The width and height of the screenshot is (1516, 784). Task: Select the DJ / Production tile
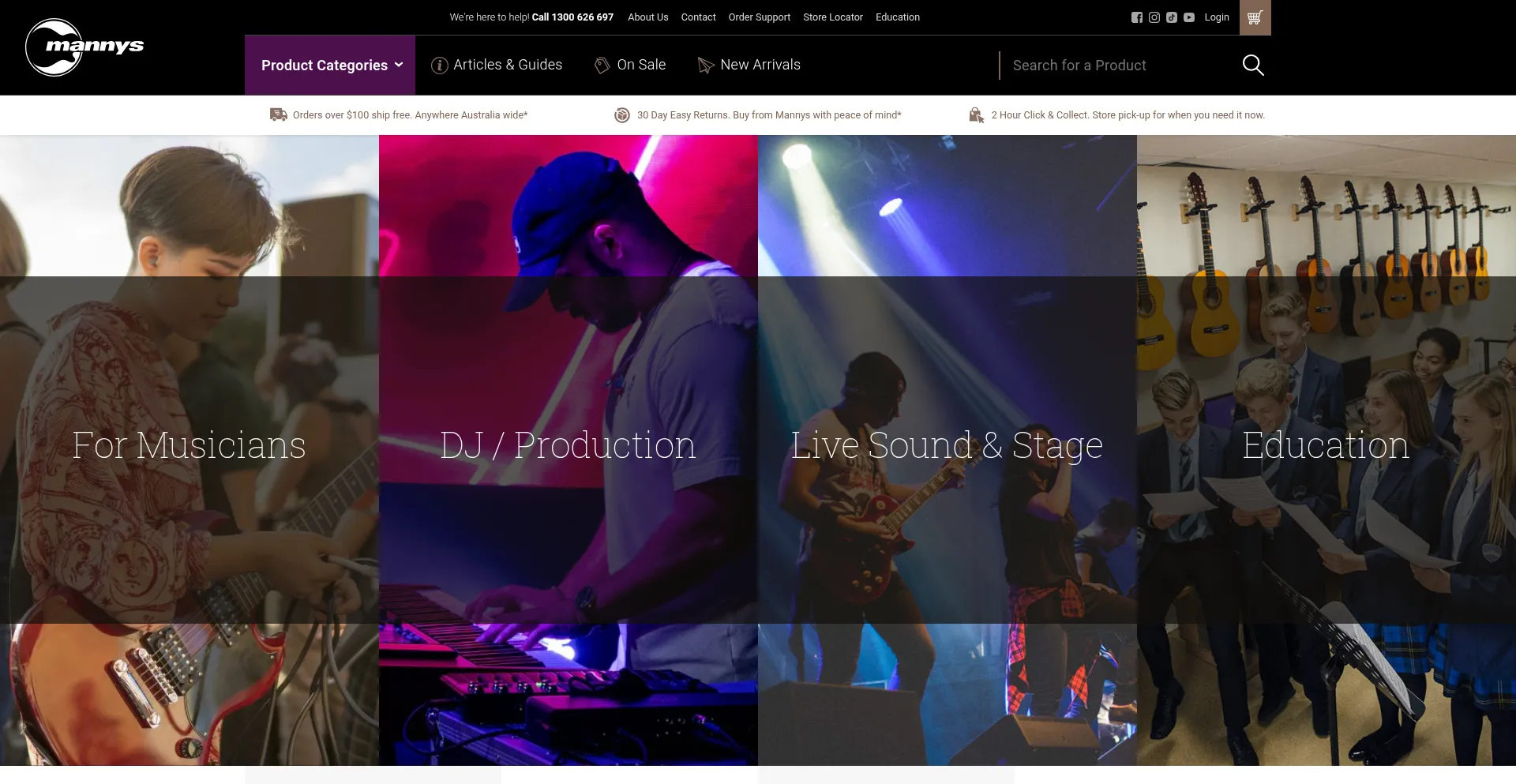tap(568, 446)
